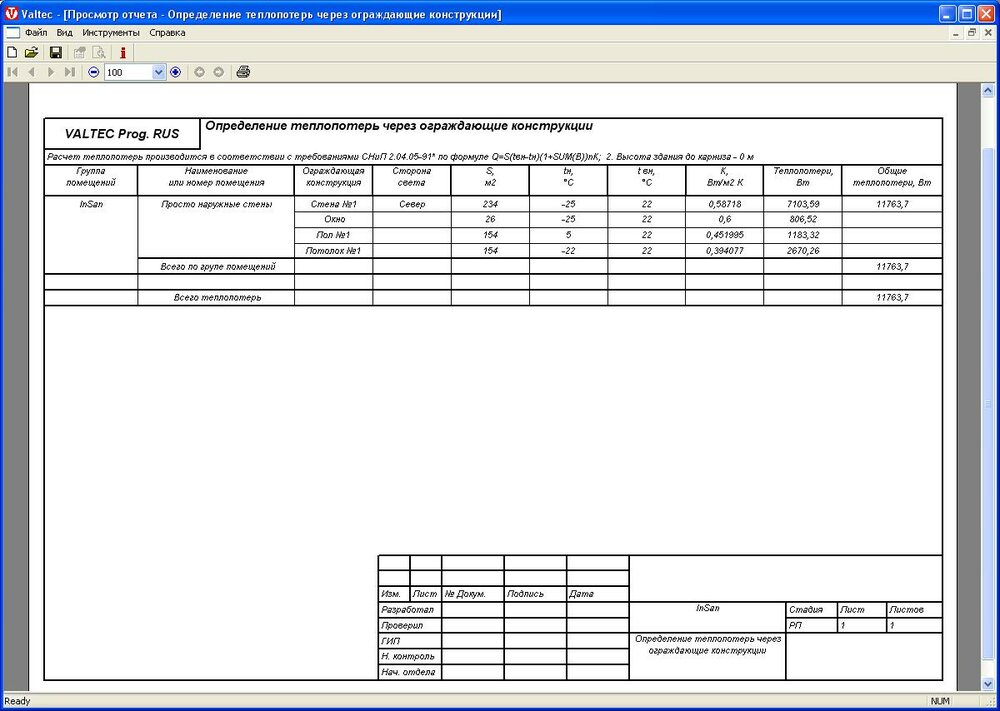Screen dimensions: 1000x711
Task: Click the 'Север' orientation cell
Action: [x=412, y=204]
